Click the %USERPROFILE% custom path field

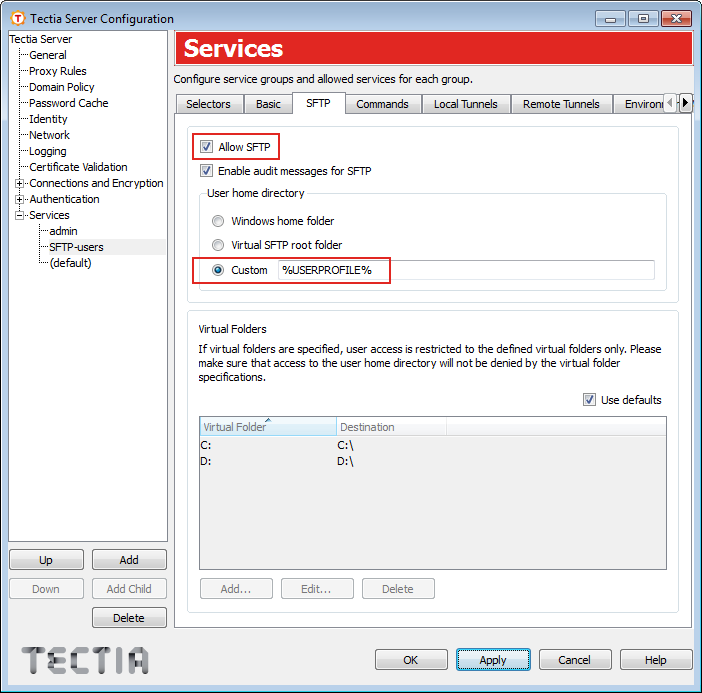pyautogui.click(x=466, y=270)
